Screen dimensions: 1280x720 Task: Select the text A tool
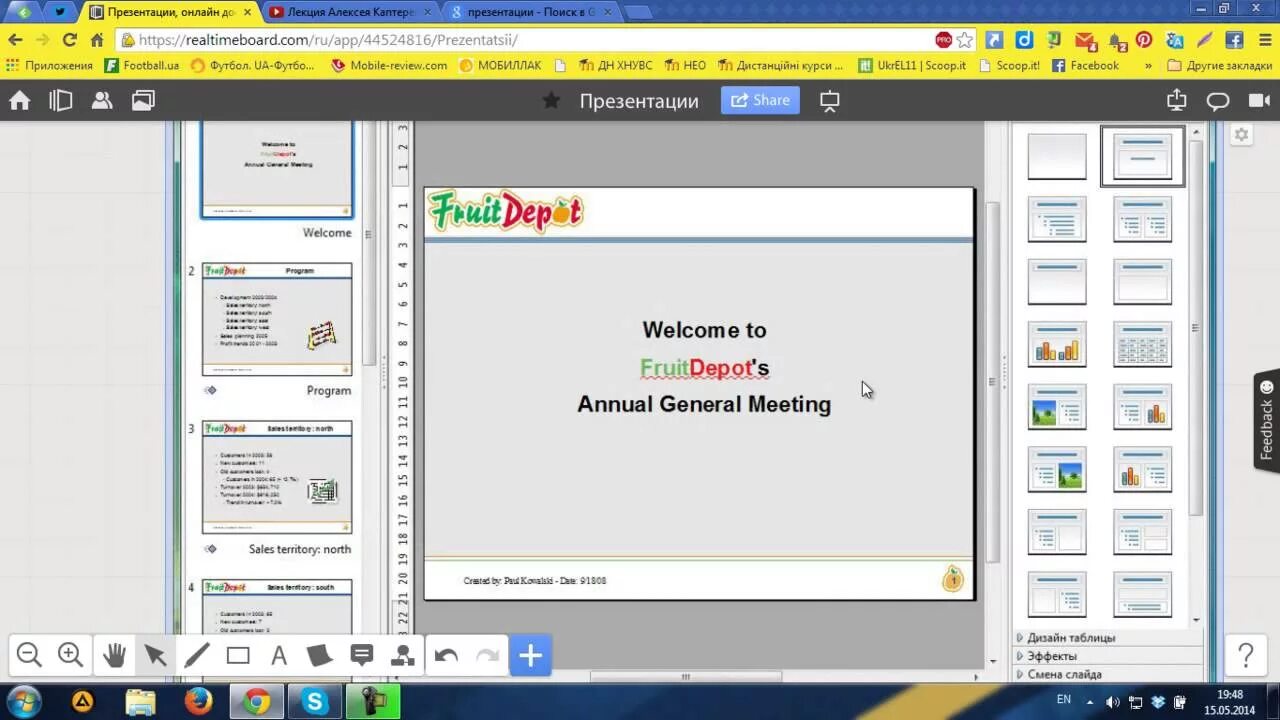coord(279,656)
